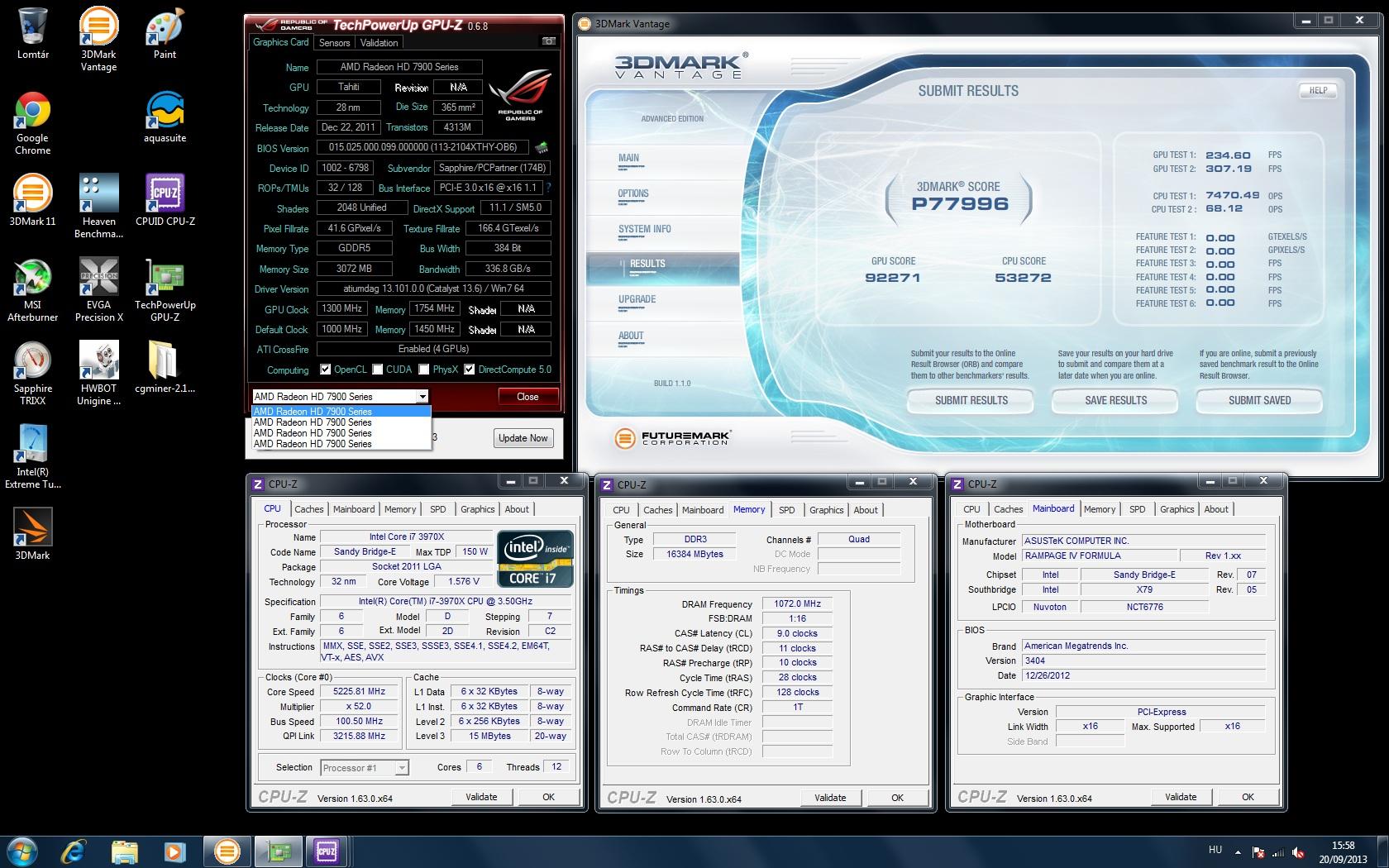Screen dimensions: 1389x868
Task: Toggle the OpenCL checkbox in GPU-Z
Action: [x=326, y=370]
